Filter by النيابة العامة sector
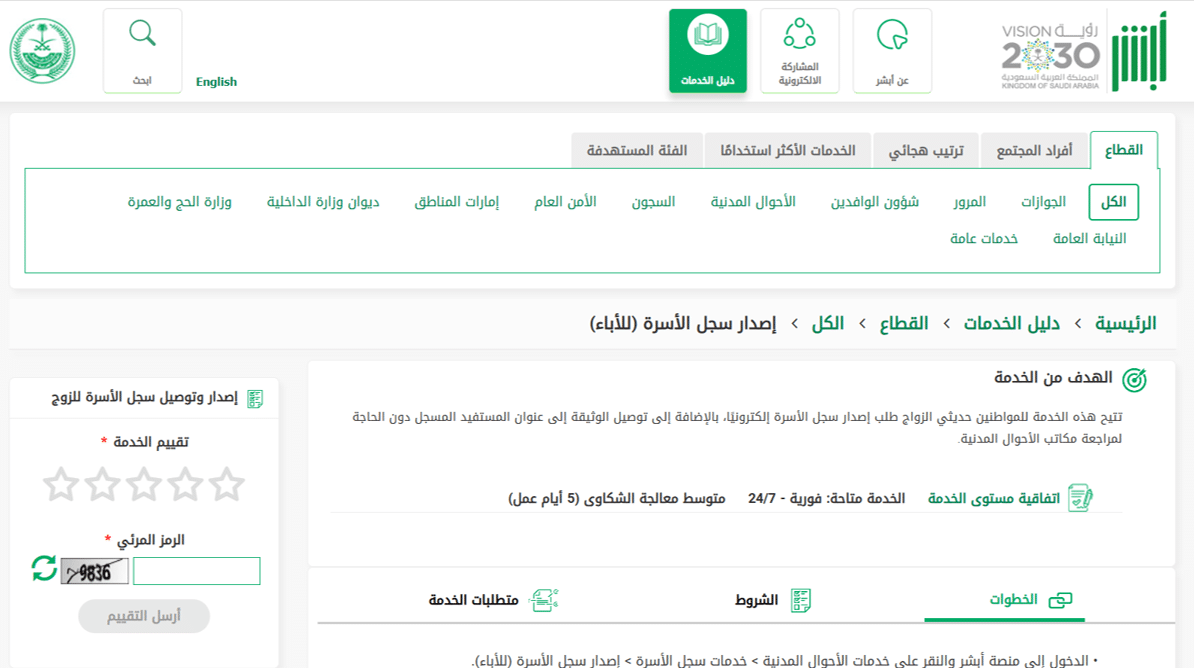 (1089, 238)
